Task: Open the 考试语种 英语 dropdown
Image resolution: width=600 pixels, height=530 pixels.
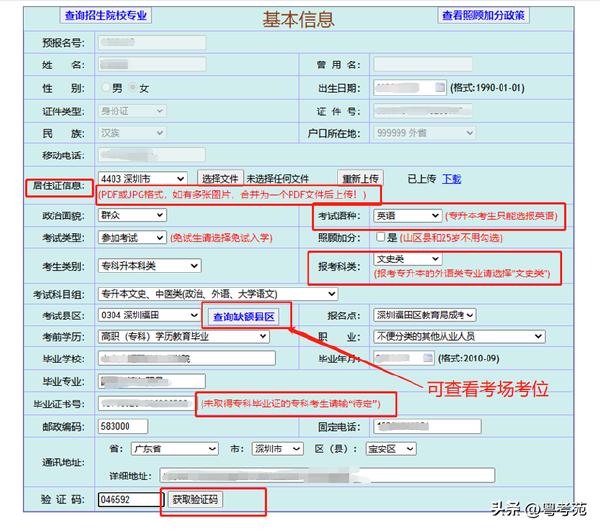Action: click(408, 216)
